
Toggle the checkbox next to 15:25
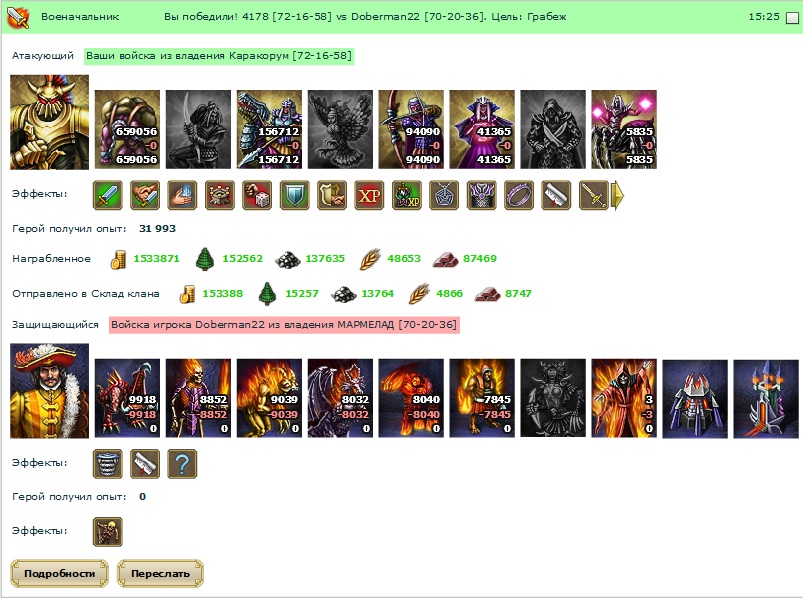792,17
